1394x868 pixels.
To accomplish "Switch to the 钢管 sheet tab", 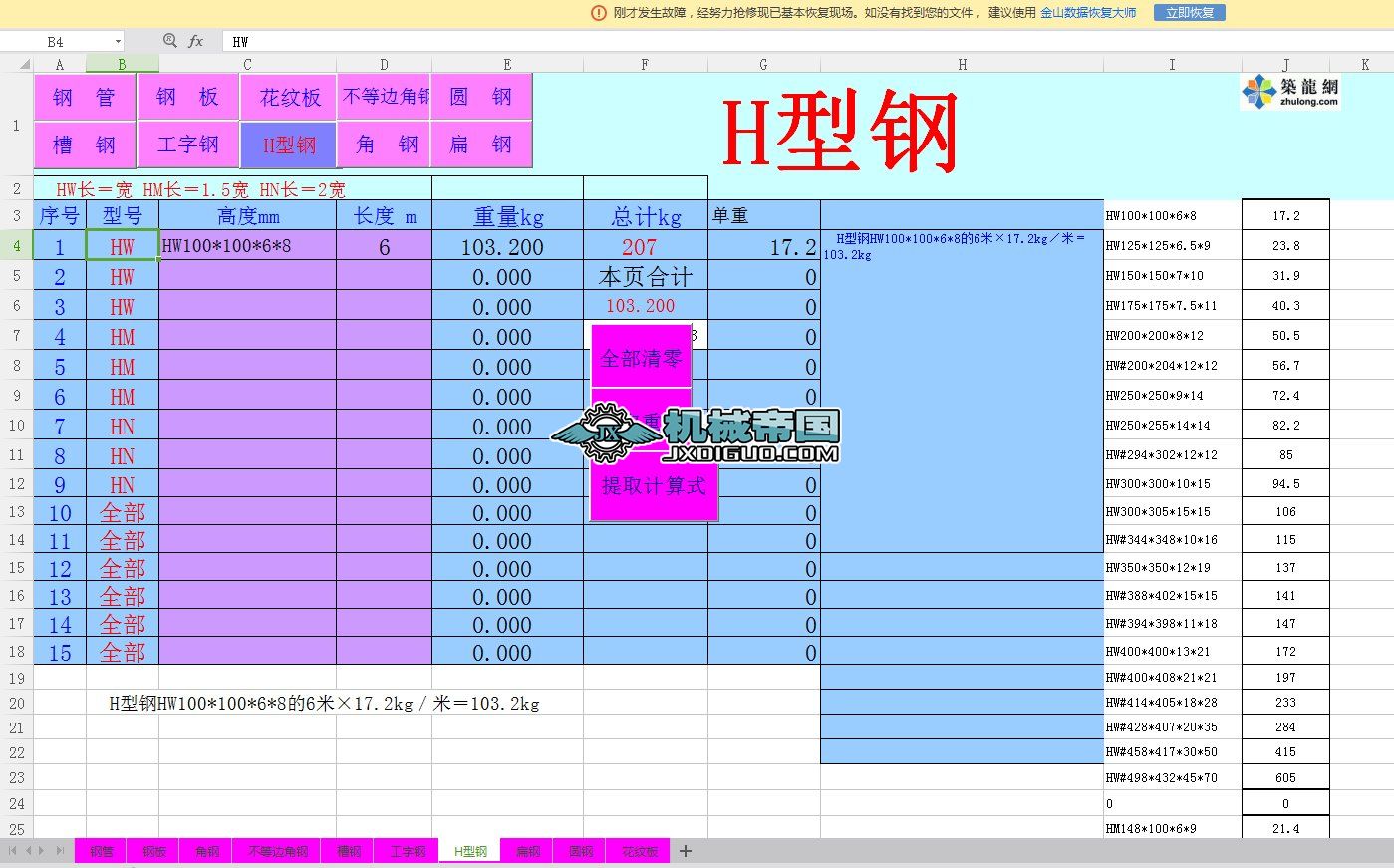I will point(101,851).
